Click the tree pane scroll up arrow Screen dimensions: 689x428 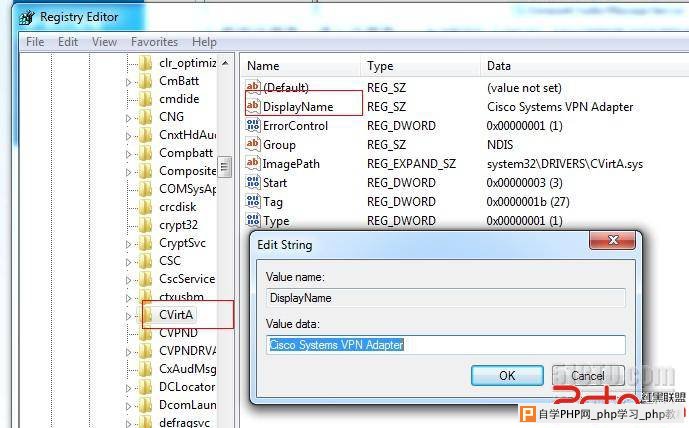click(x=225, y=63)
